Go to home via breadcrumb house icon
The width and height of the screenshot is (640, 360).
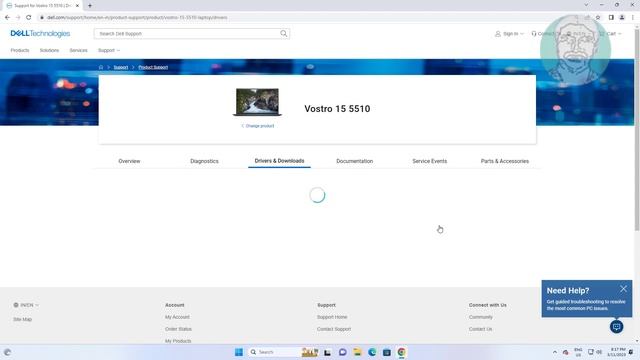[101, 67]
